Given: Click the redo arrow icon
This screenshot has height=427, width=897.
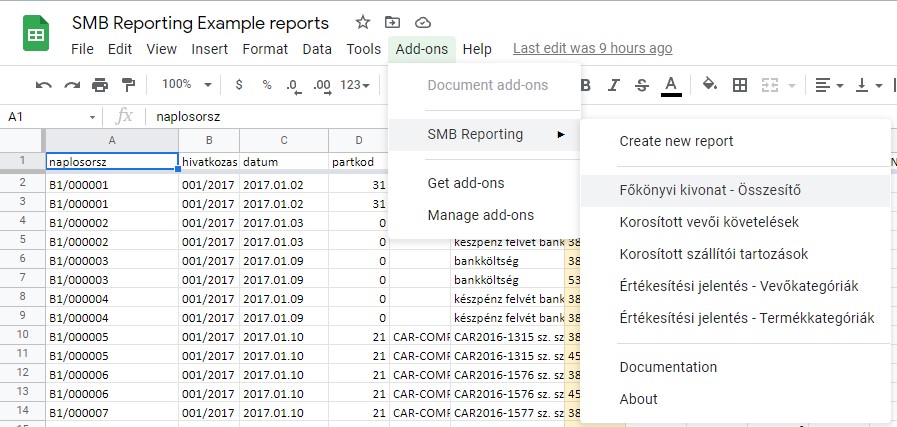Looking at the screenshot, I should (72, 85).
